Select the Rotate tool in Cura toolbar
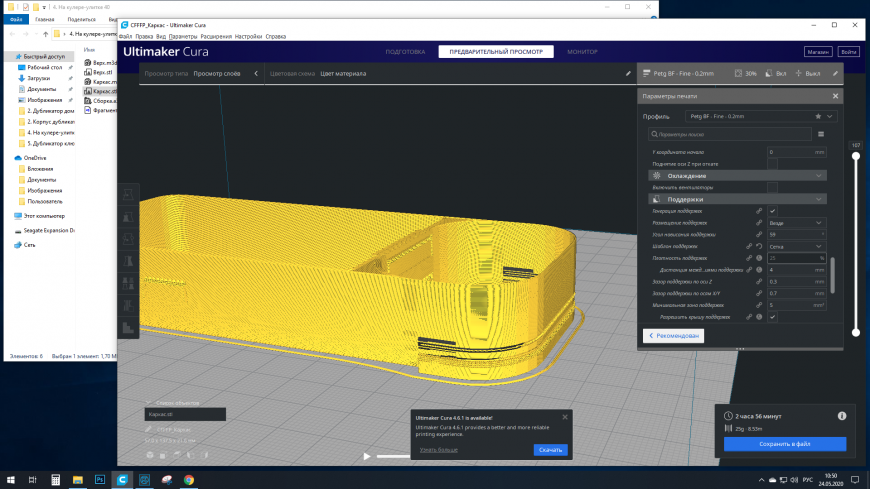The image size is (870, 489). tap(128, 239)
